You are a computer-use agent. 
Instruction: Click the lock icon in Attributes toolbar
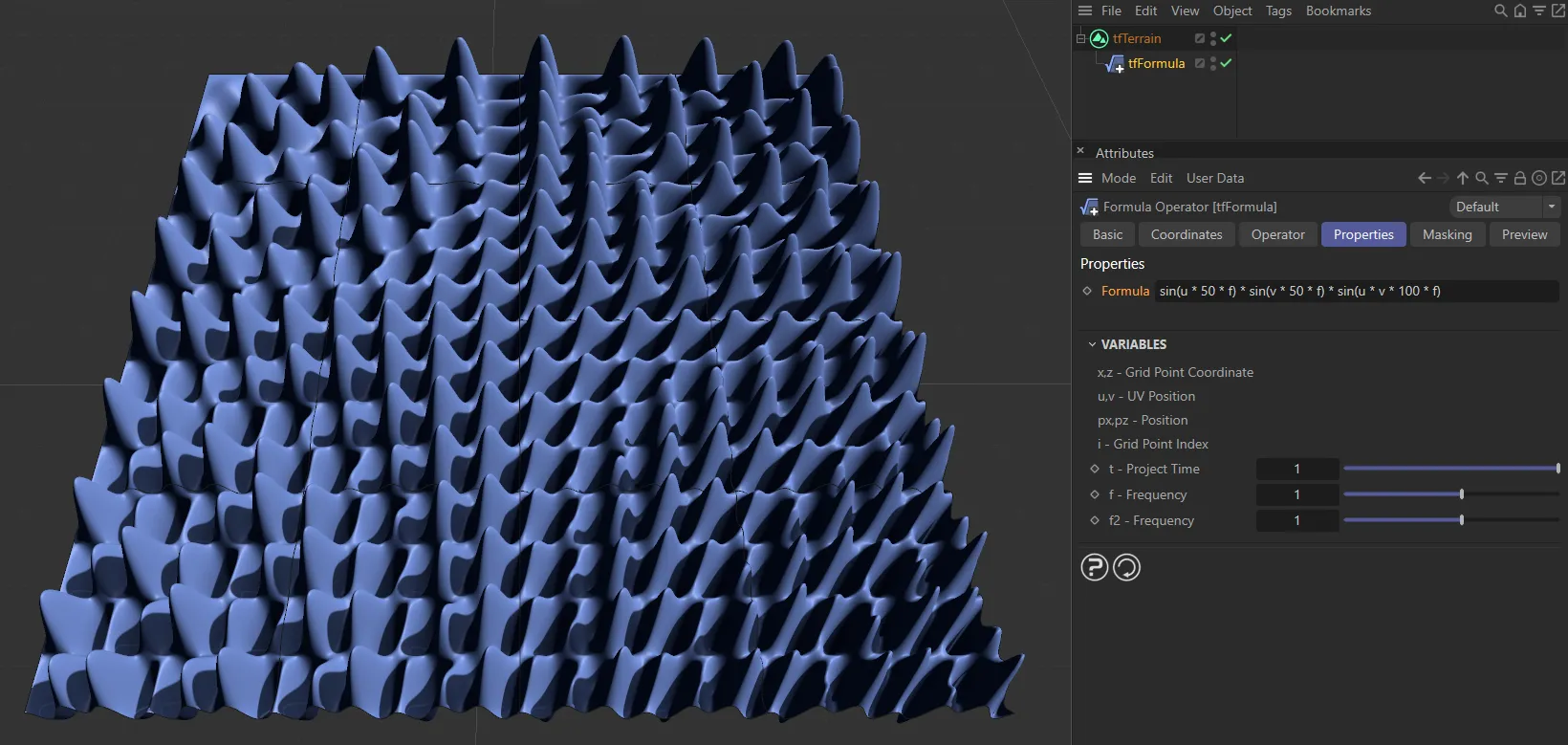[1519, 178]
